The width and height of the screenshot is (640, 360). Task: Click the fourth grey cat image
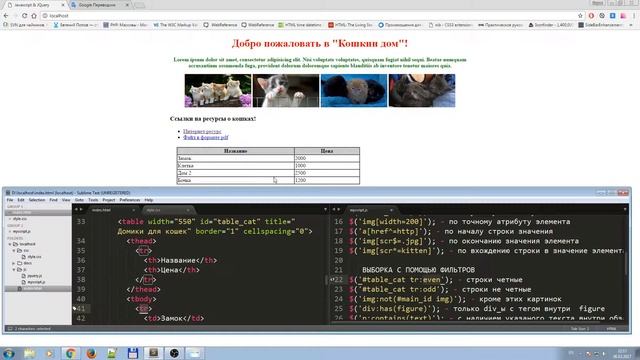422,91
